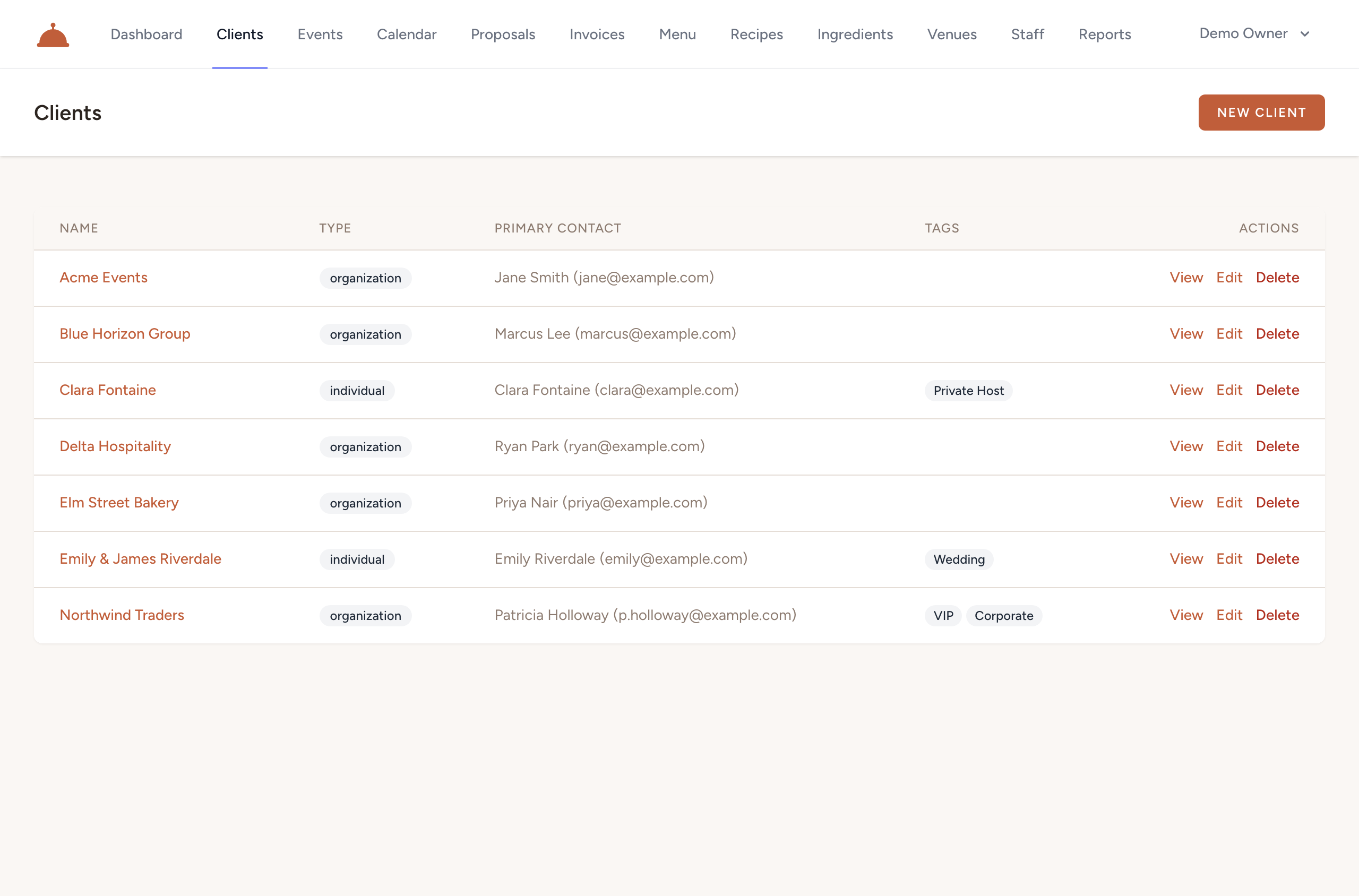Click the Name column header
This screenshot has width=1359, height=896.
(x=79, y=229)
